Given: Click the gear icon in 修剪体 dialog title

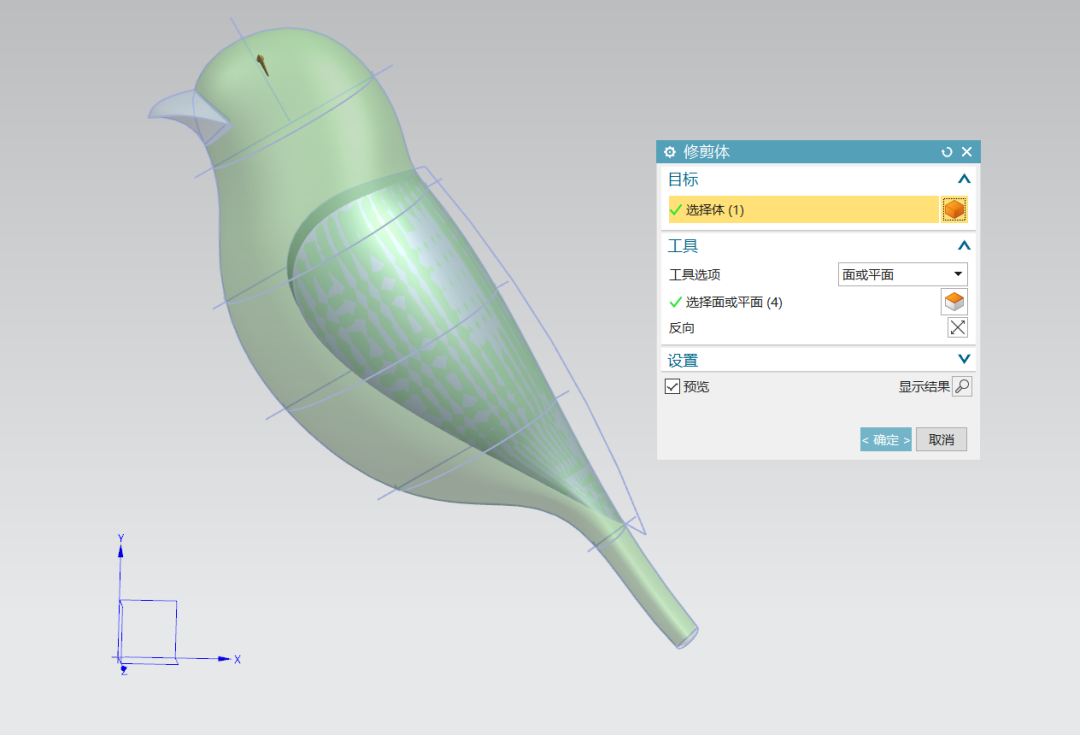Looking at the screenshot, I should [669, 152].
